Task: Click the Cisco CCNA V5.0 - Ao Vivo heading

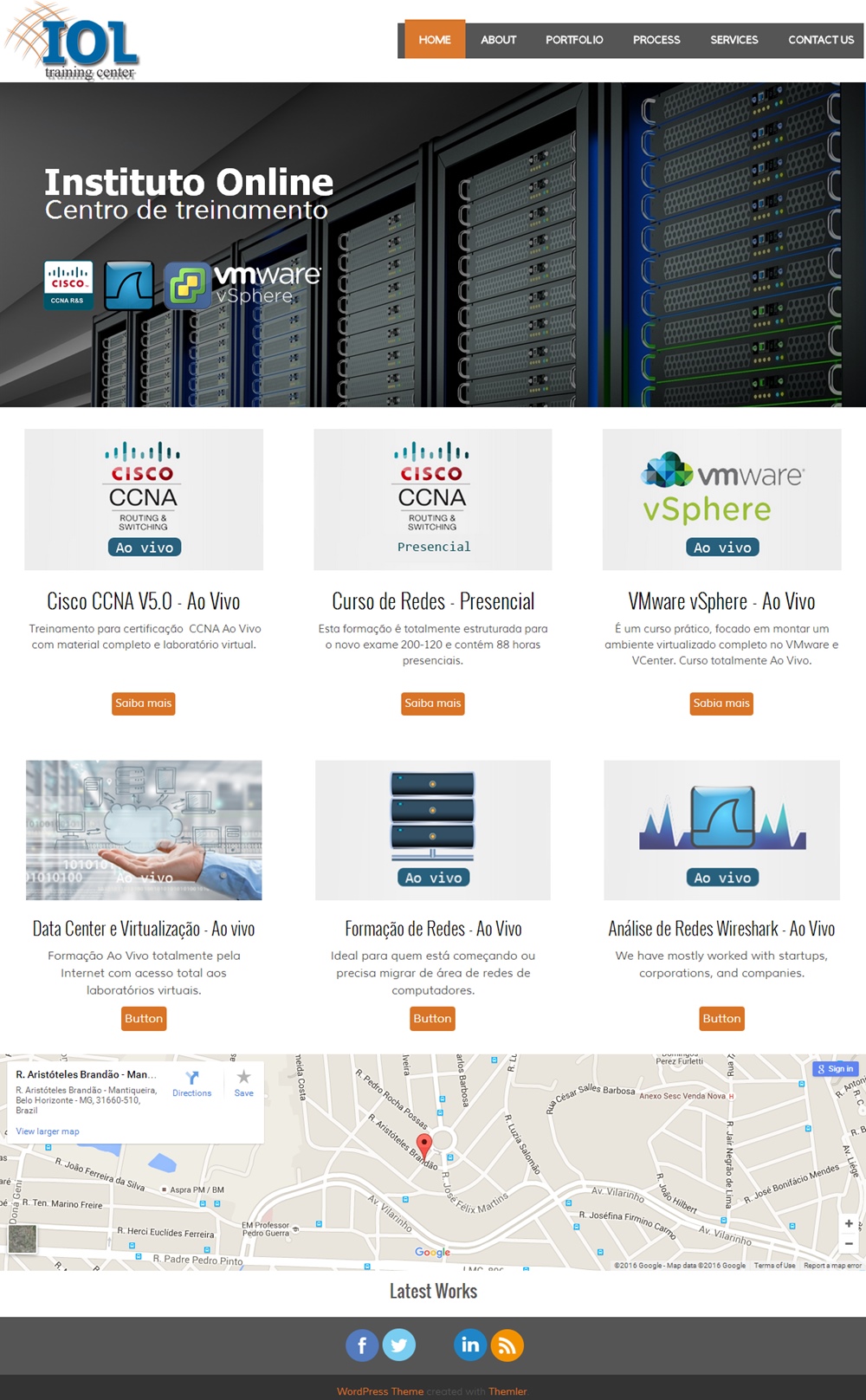Action: tap(144, 601)
